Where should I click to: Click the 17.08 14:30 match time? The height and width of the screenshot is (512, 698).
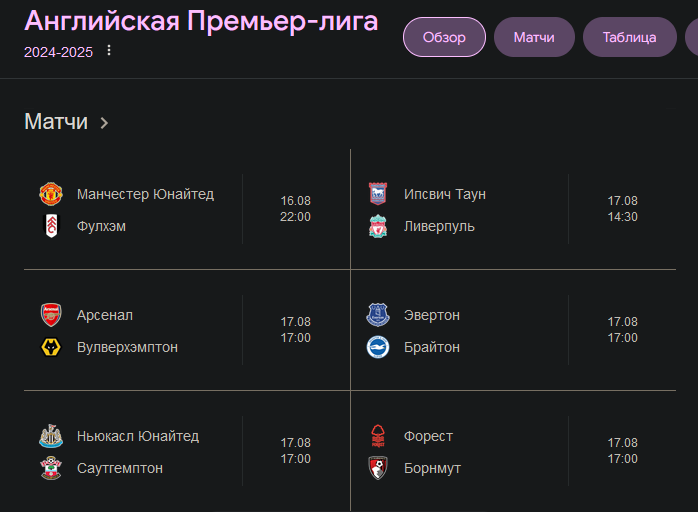click(x=623, y=209)
